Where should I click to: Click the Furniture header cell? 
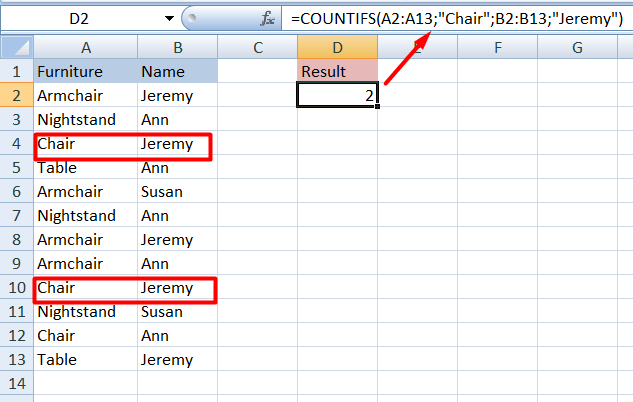pyautogui.click(x=86, y=71)
